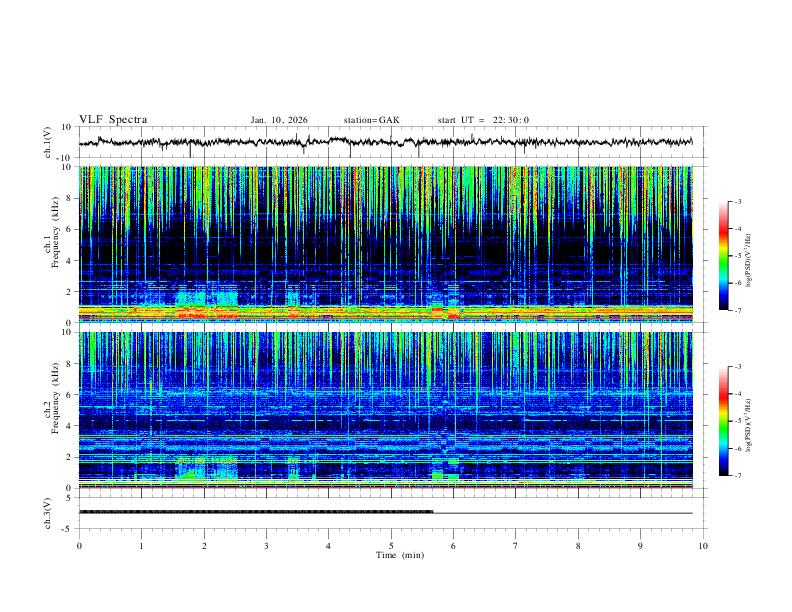The image size is (792, 612).
Task: Click the time axis tick label "10"
Action: tap(703, 546)
